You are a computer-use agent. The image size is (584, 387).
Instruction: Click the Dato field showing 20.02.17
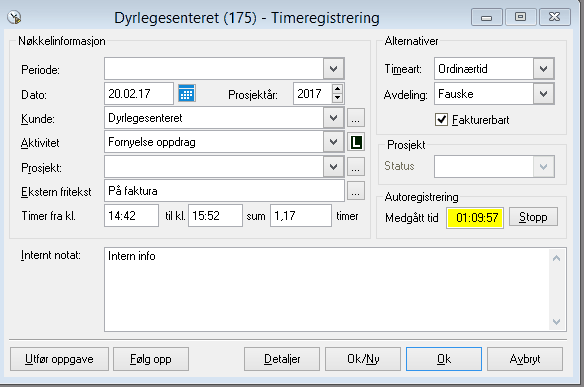click(x=139, y=93)
